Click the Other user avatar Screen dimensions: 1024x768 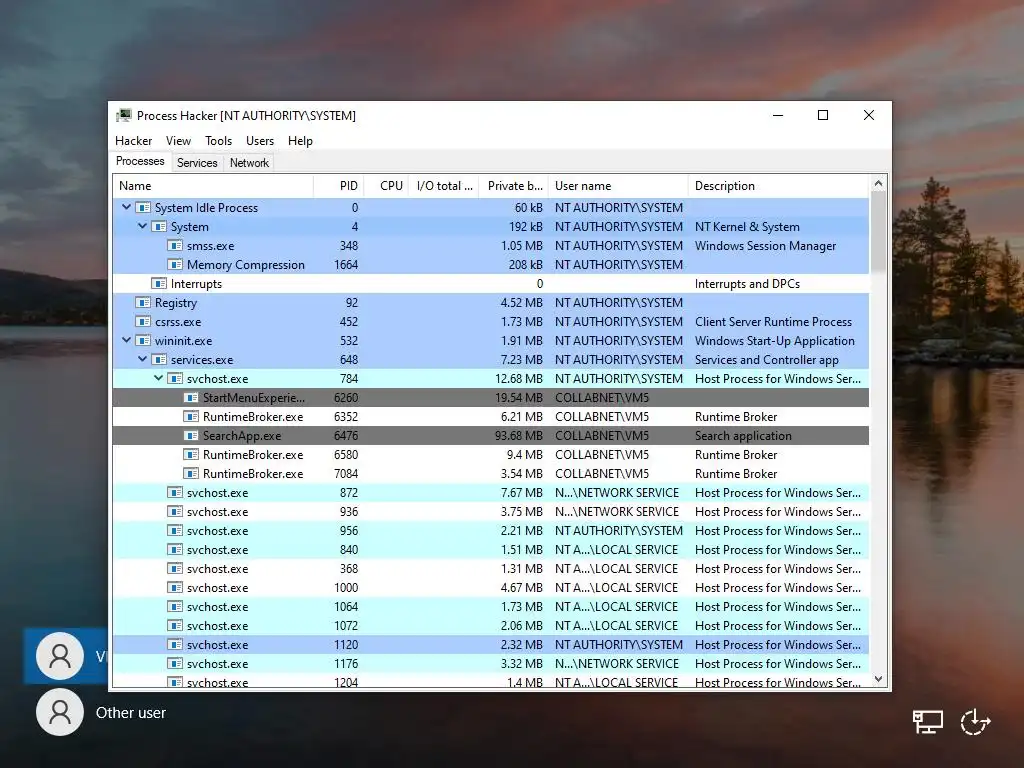pos(60,712)
